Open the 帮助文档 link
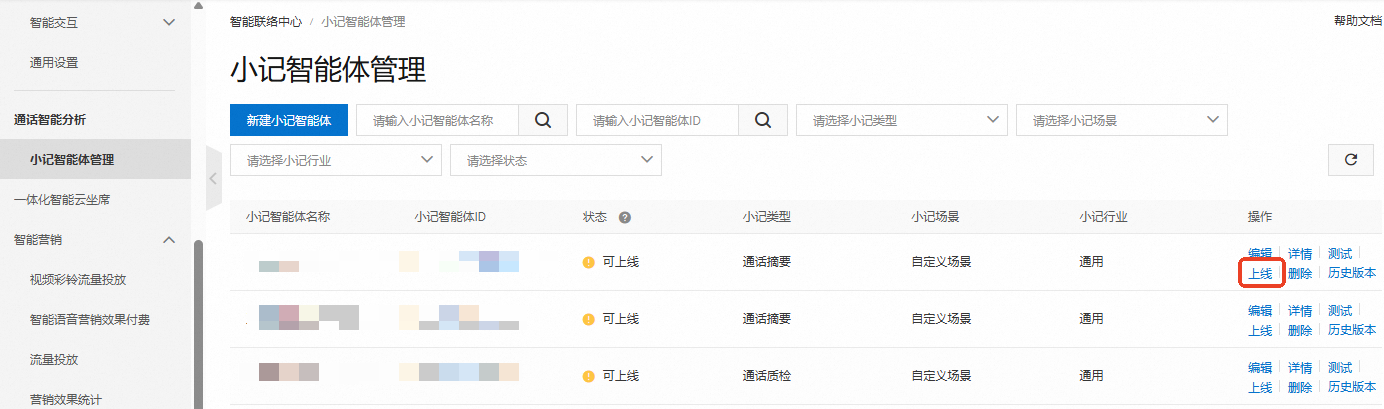Screen dimensions: 1384x409 (1358, 21)
